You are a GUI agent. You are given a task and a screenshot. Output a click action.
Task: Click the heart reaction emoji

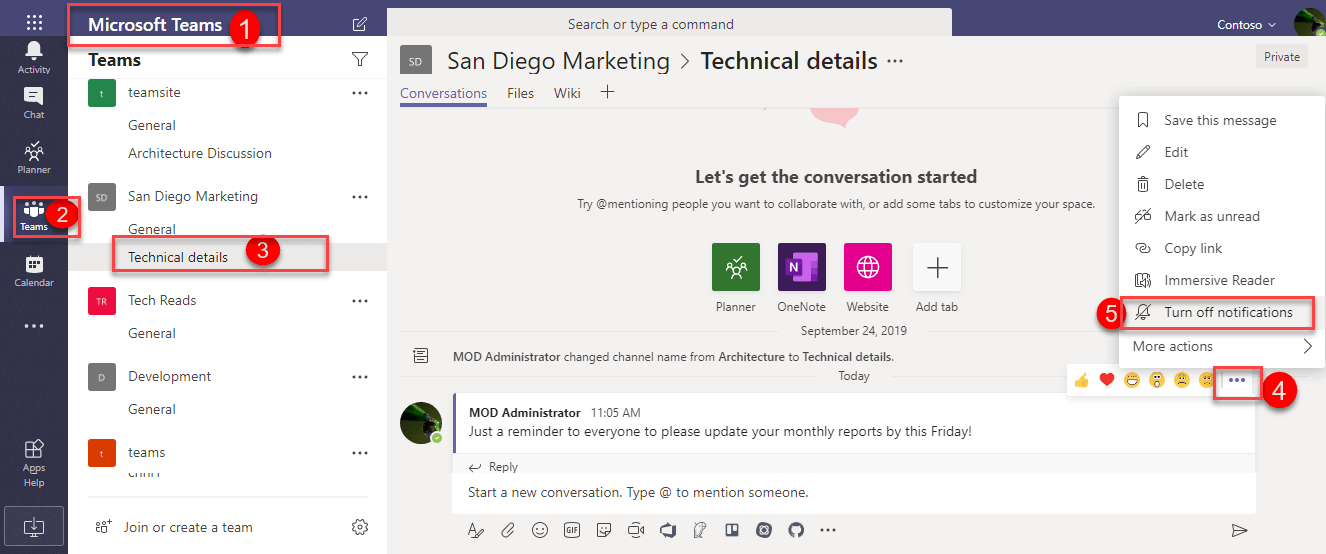coord(1107,380)
